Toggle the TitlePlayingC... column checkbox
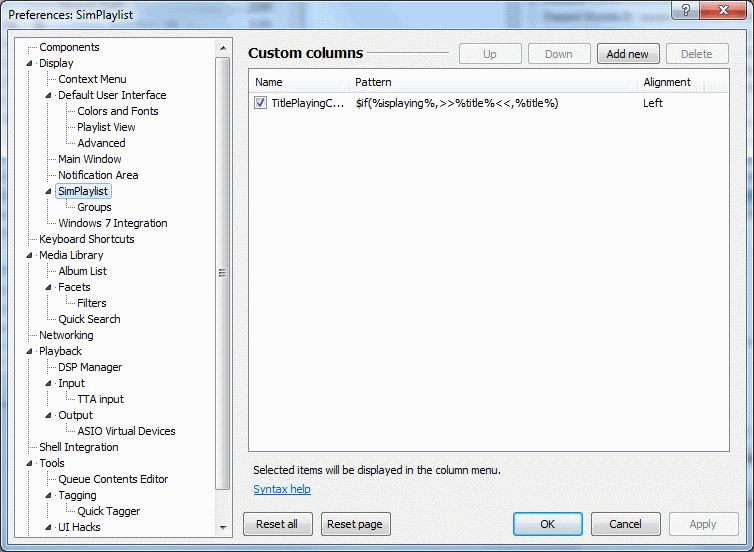This screenshot has height=552, width=754. [x=260, y=102]
